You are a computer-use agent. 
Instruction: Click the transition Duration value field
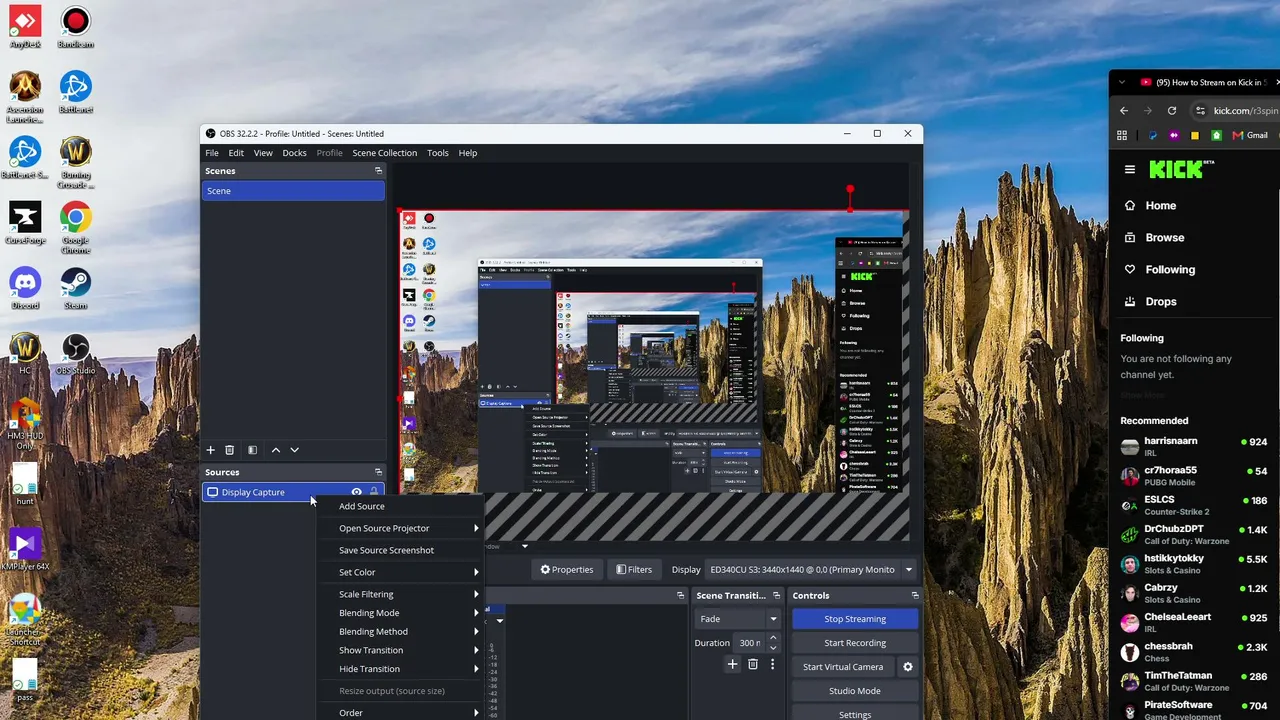(x=748, y=643)
